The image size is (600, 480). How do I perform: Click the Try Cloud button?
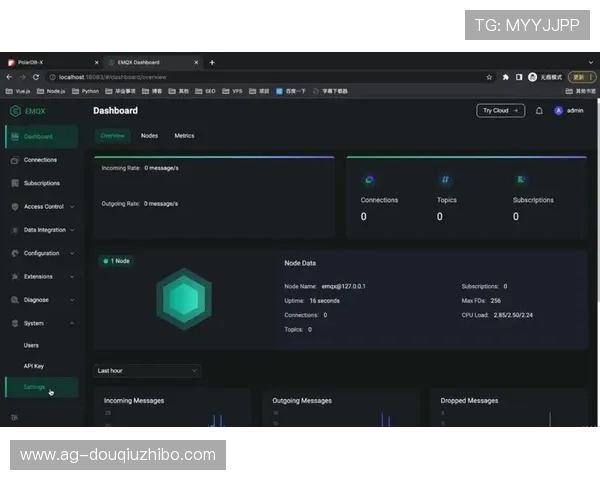[500, 111]
